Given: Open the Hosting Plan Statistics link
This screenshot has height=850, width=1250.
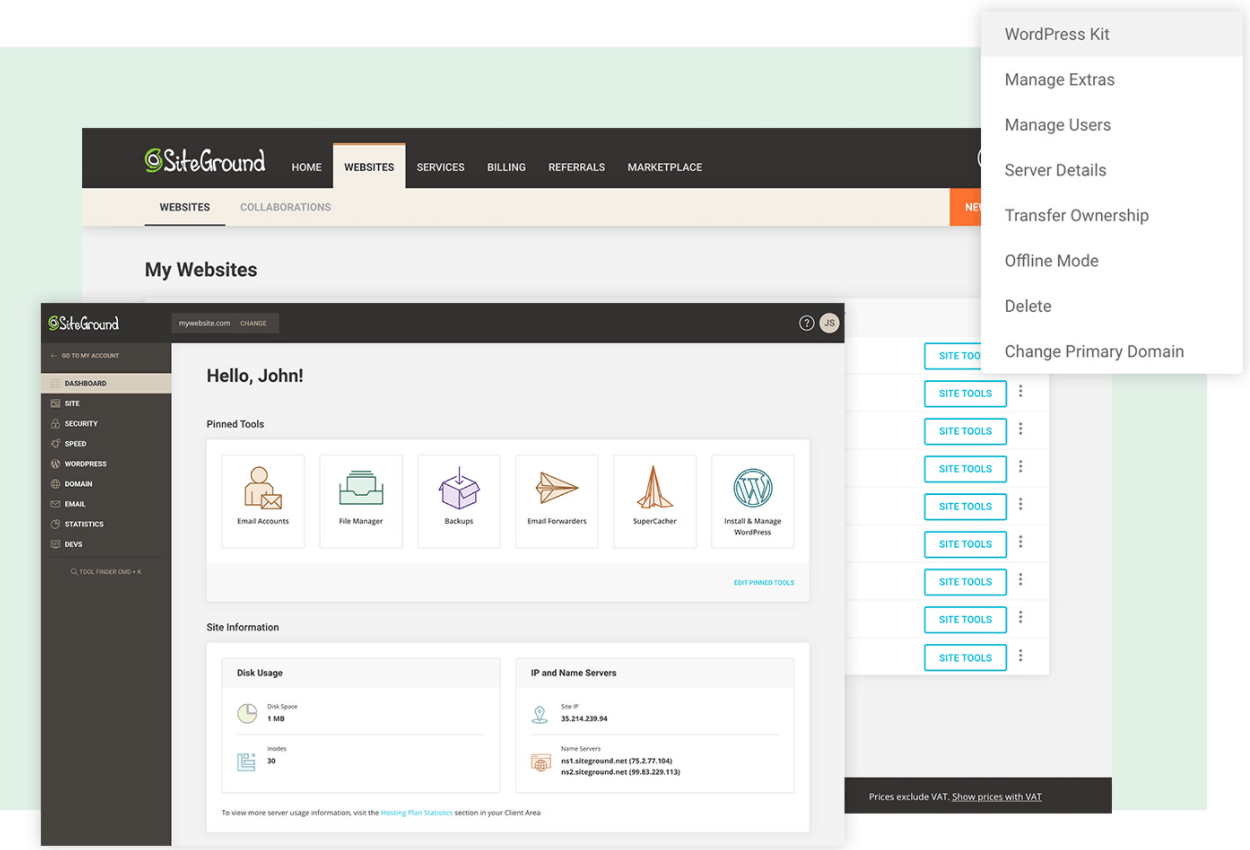Looking at the screenshot, I should (417, 813).
